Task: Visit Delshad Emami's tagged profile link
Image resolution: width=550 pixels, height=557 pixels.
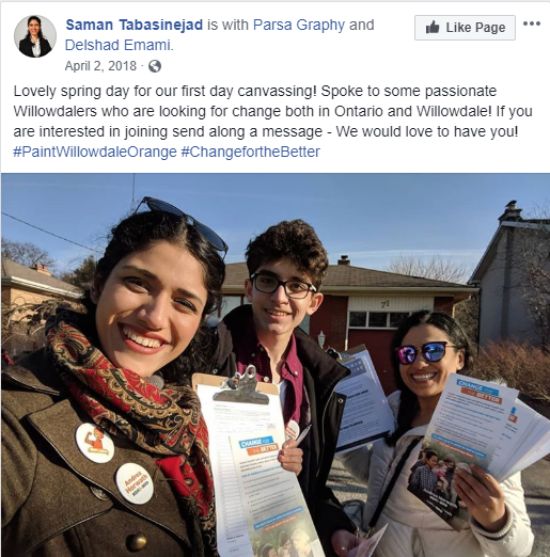Action: point(119,45)
